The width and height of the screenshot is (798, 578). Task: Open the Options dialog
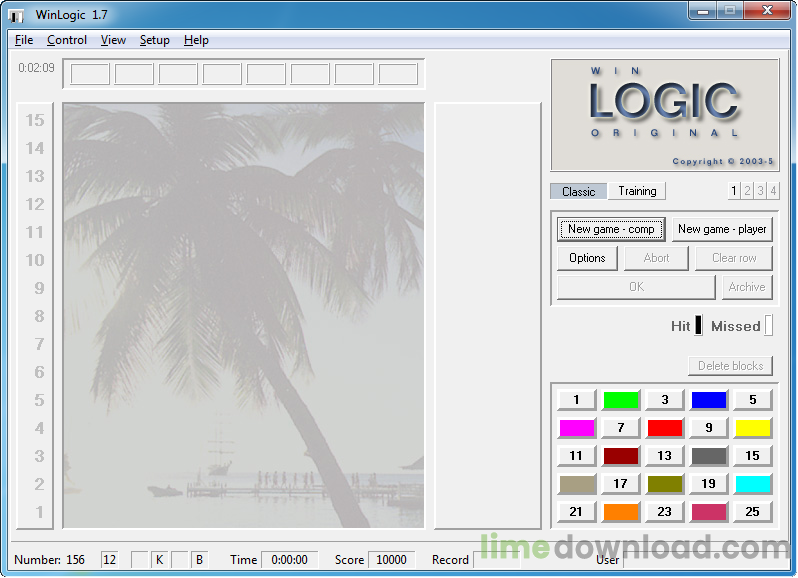tap(587, 258)
